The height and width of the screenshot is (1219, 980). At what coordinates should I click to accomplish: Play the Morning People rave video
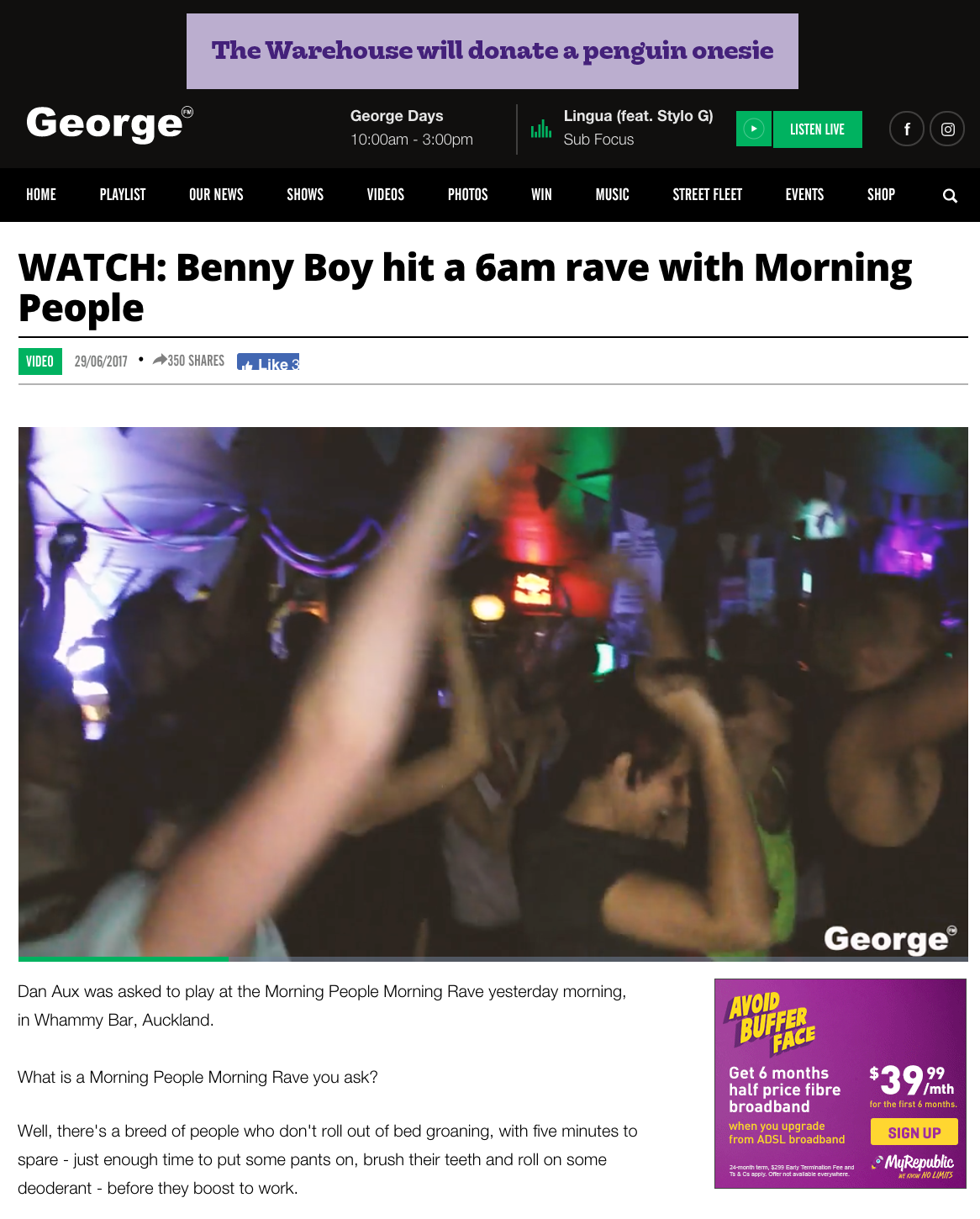pyautogui.click(x=493, y=694)
